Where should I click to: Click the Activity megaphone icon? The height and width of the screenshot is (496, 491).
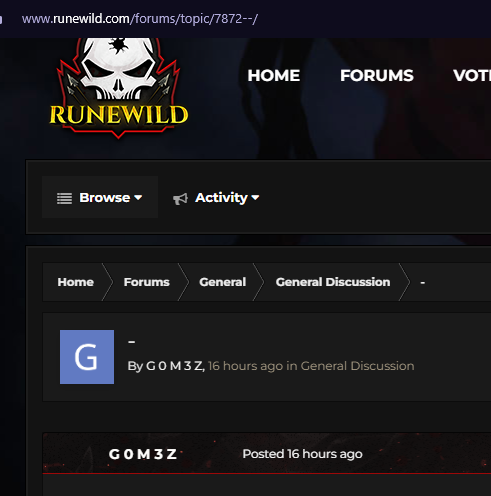[x=180, y=199]
